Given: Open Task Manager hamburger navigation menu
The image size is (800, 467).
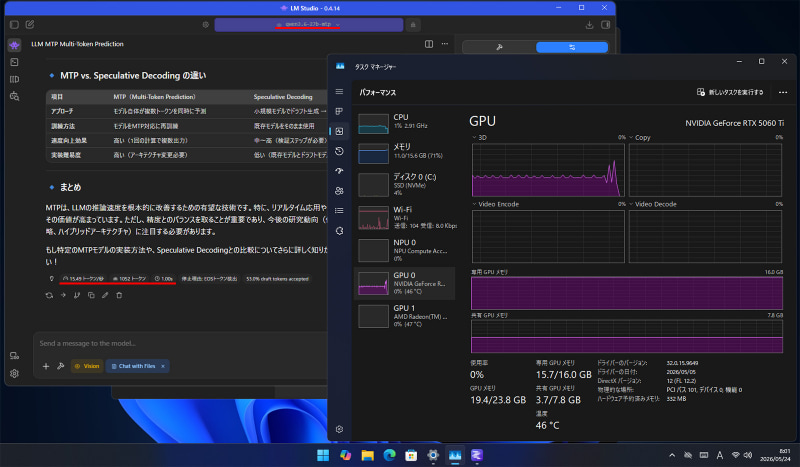Looking at the screenshot, I should pyautogui.click(x=339, y=91).
